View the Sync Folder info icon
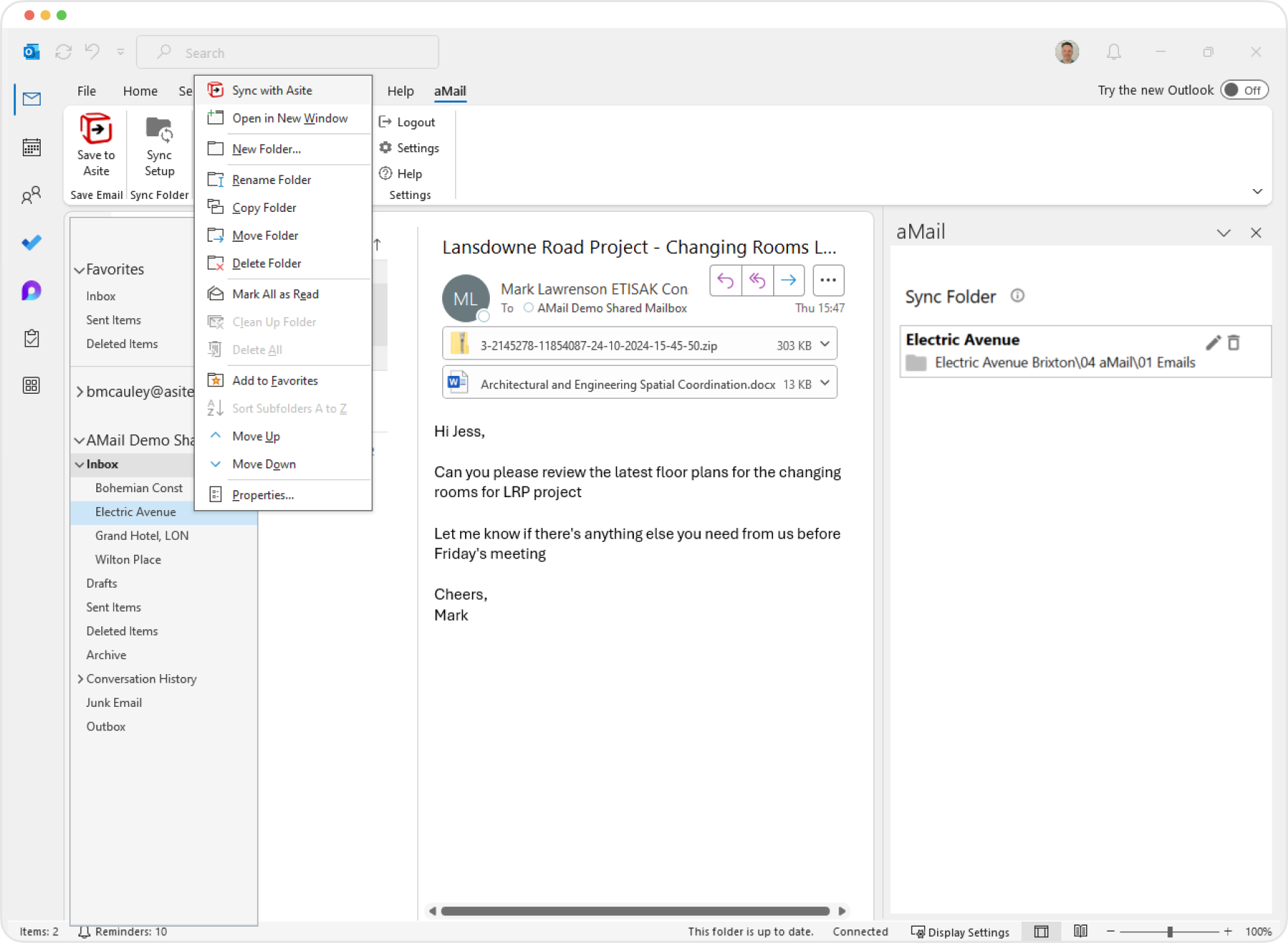Viewport: 1288px width, 943px height. (1018, 295)
